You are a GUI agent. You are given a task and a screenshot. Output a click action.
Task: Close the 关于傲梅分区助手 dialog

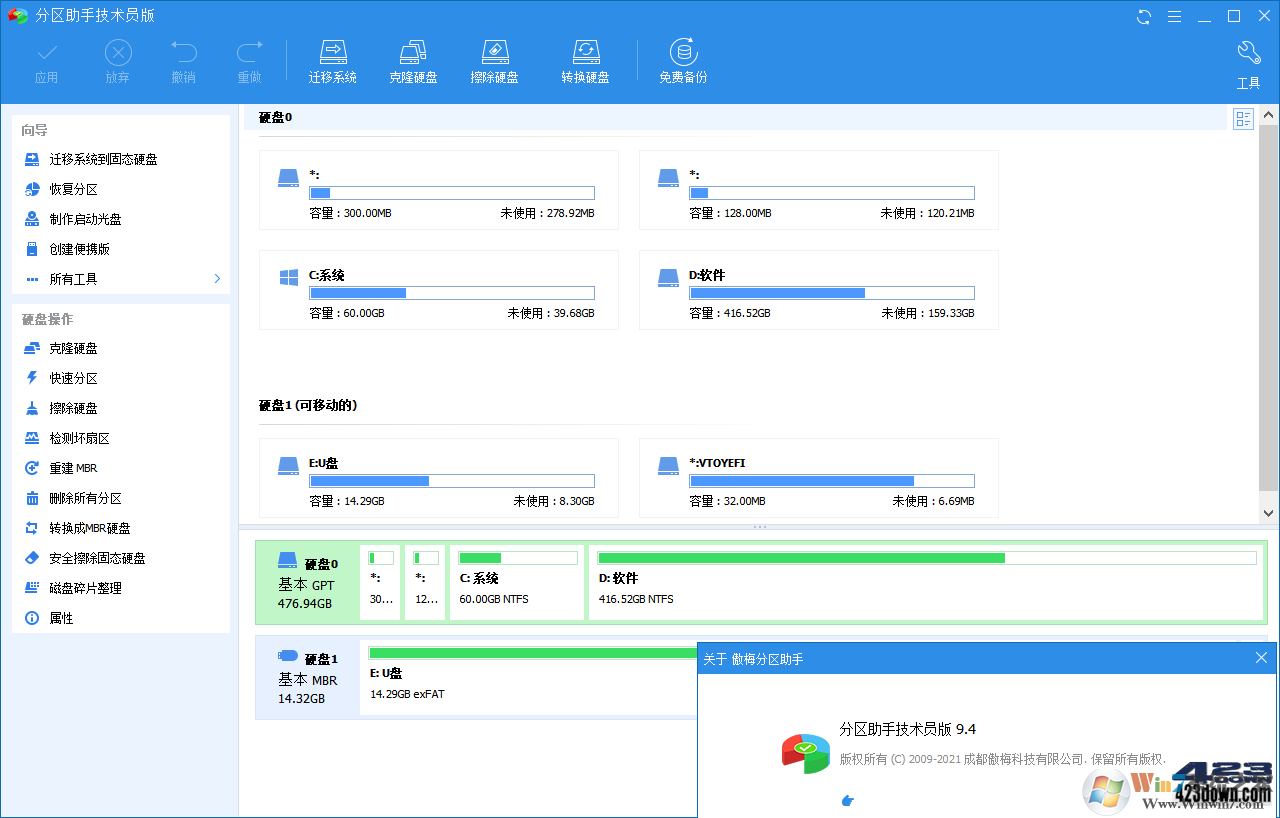pos(1261,658)
